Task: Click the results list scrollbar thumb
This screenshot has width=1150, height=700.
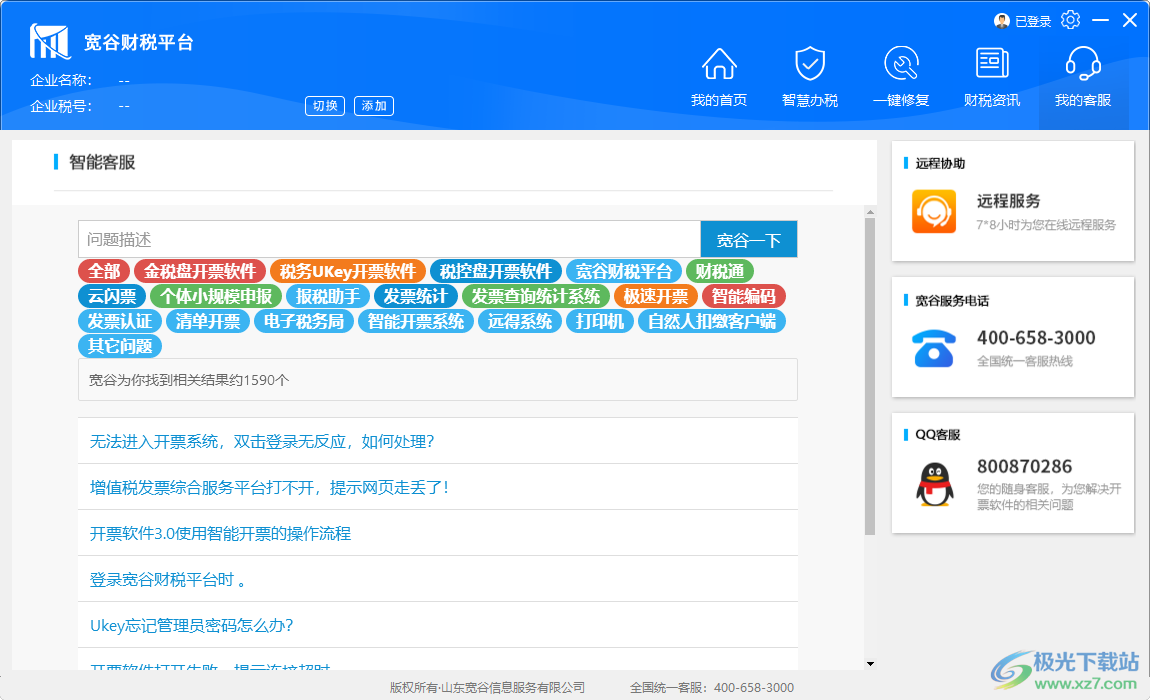Action: coord(870,376)
